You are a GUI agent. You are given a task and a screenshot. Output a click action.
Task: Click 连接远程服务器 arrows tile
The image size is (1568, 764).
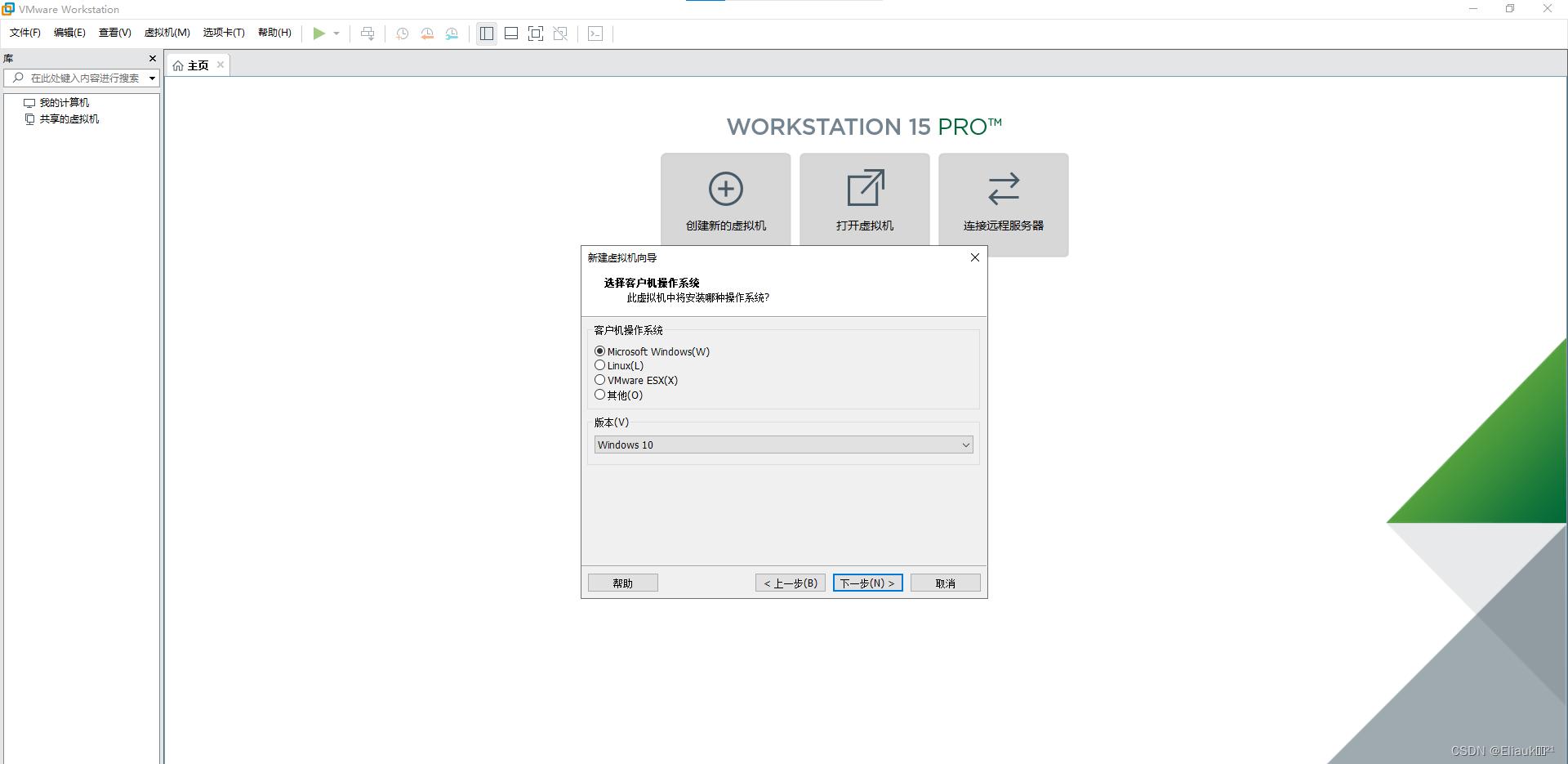coord(1004,204)
